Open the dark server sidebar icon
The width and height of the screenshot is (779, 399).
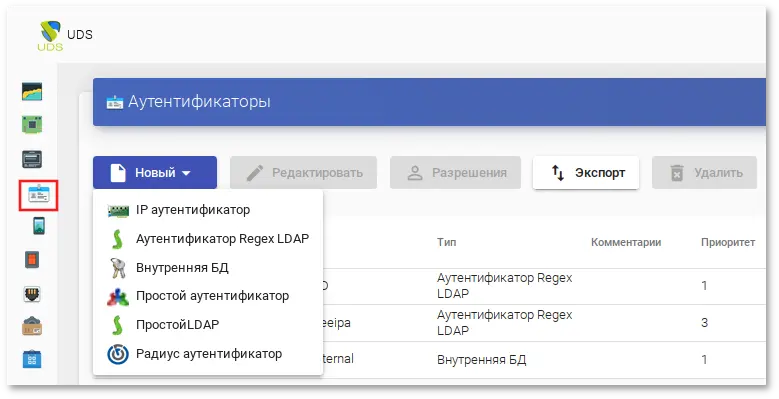[x=32, y=159]
